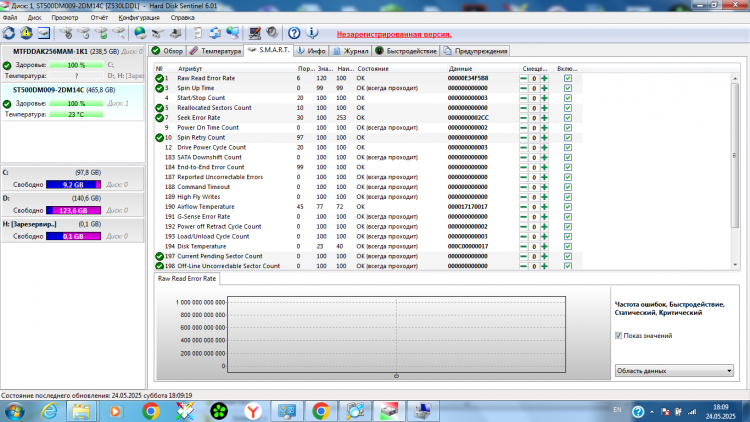Click the disk with clock toolbar icon
This screenshot has height=422, width=750.
(84, 33)
